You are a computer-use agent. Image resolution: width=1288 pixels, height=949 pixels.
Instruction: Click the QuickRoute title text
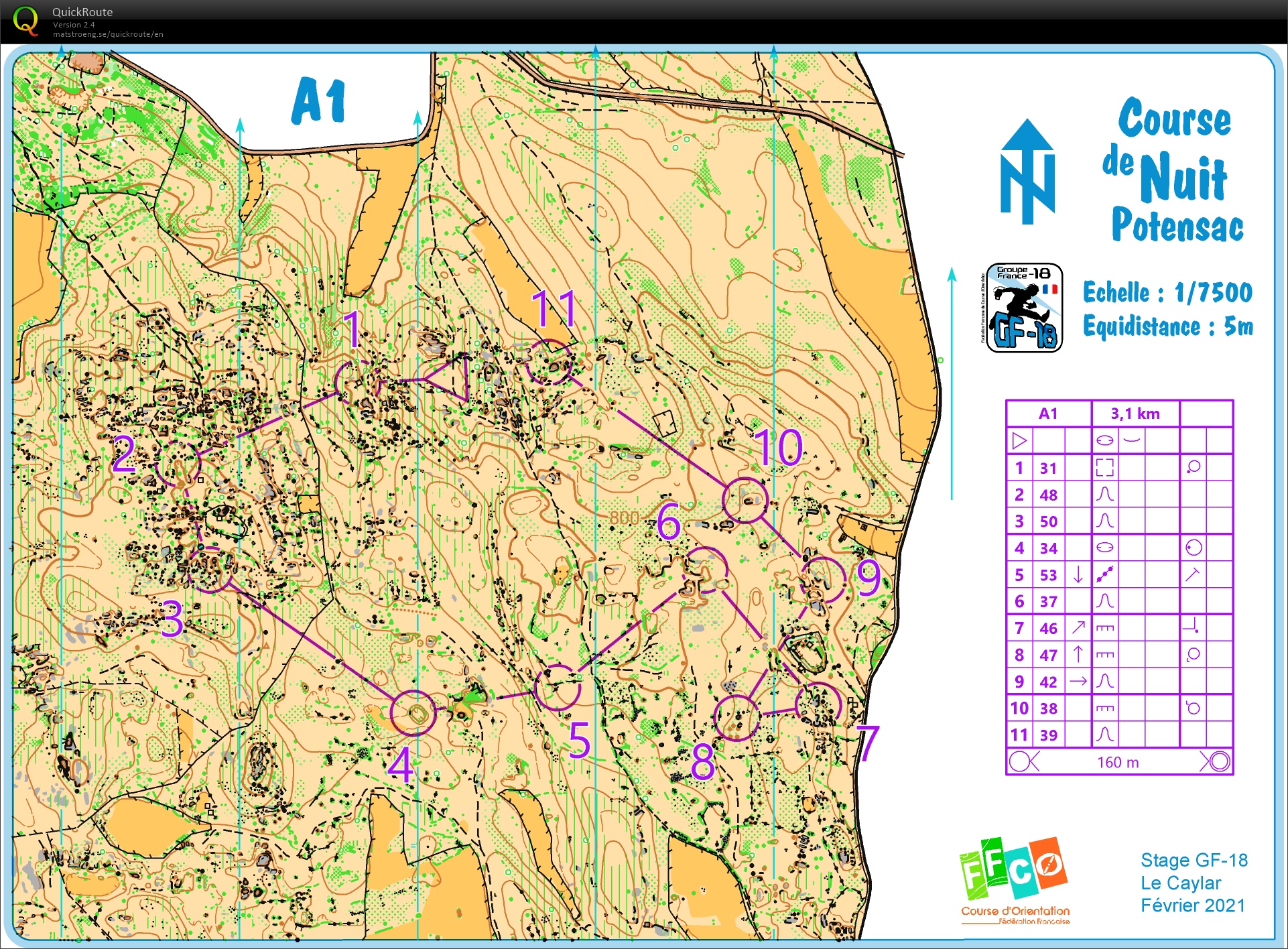pos(82,12)
